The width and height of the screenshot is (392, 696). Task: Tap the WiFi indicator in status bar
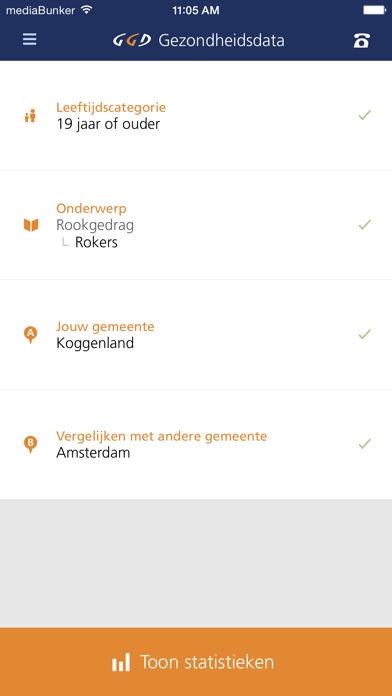pyautogui.click(x=87, y=9)
